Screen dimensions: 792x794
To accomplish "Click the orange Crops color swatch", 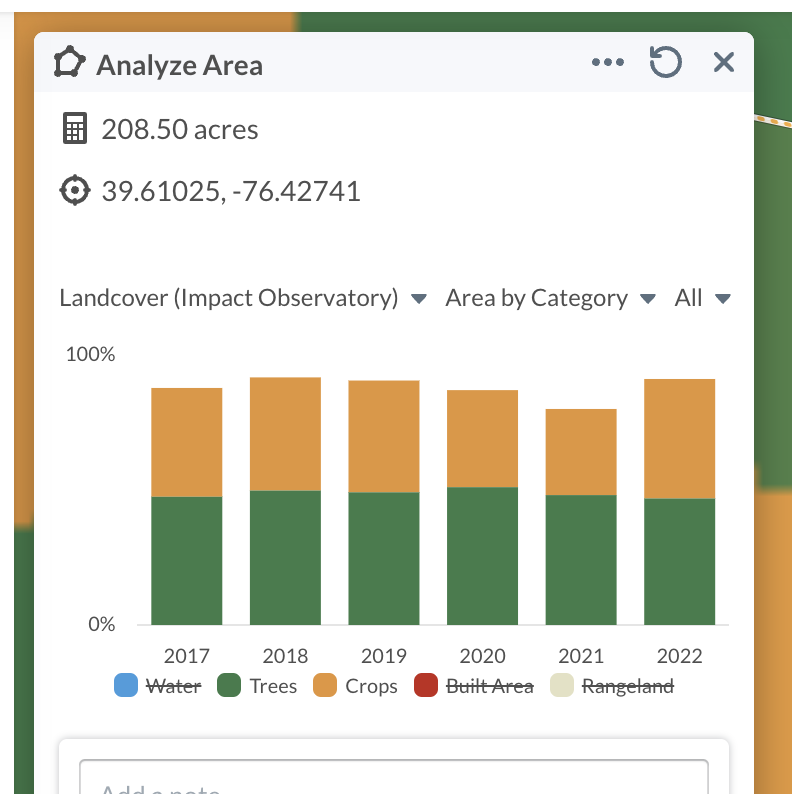I will [x=325, y=685].
